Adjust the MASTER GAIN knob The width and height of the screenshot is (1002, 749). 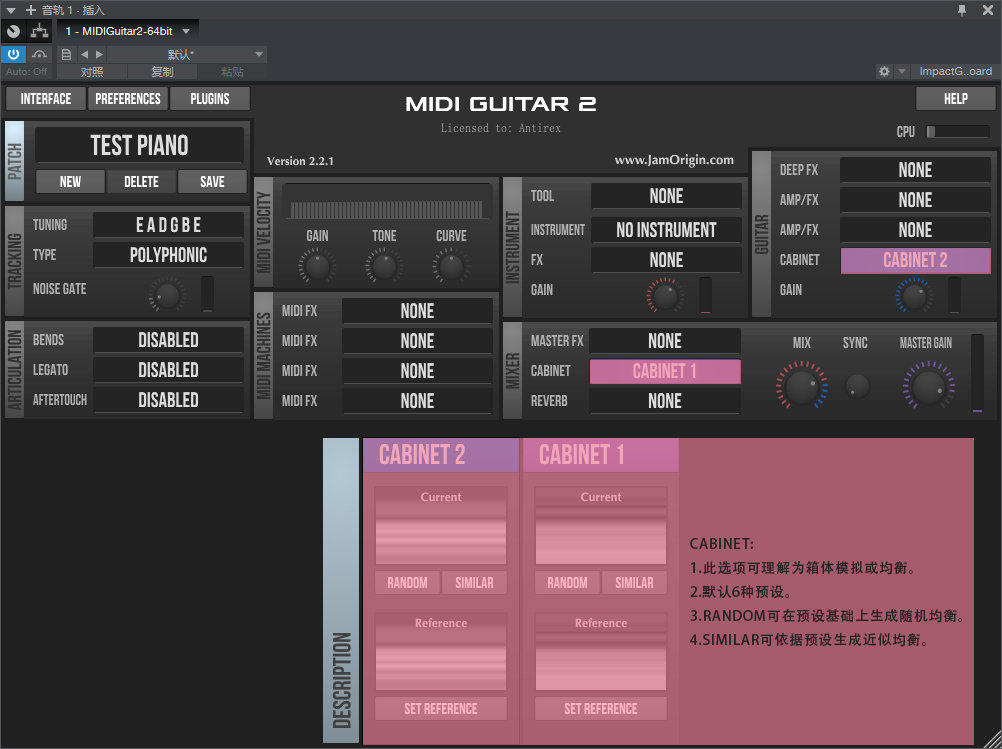click(x=929, y=385)
